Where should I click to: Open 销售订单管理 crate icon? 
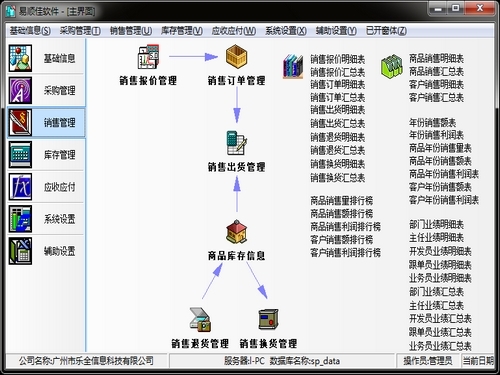[236, 57]
